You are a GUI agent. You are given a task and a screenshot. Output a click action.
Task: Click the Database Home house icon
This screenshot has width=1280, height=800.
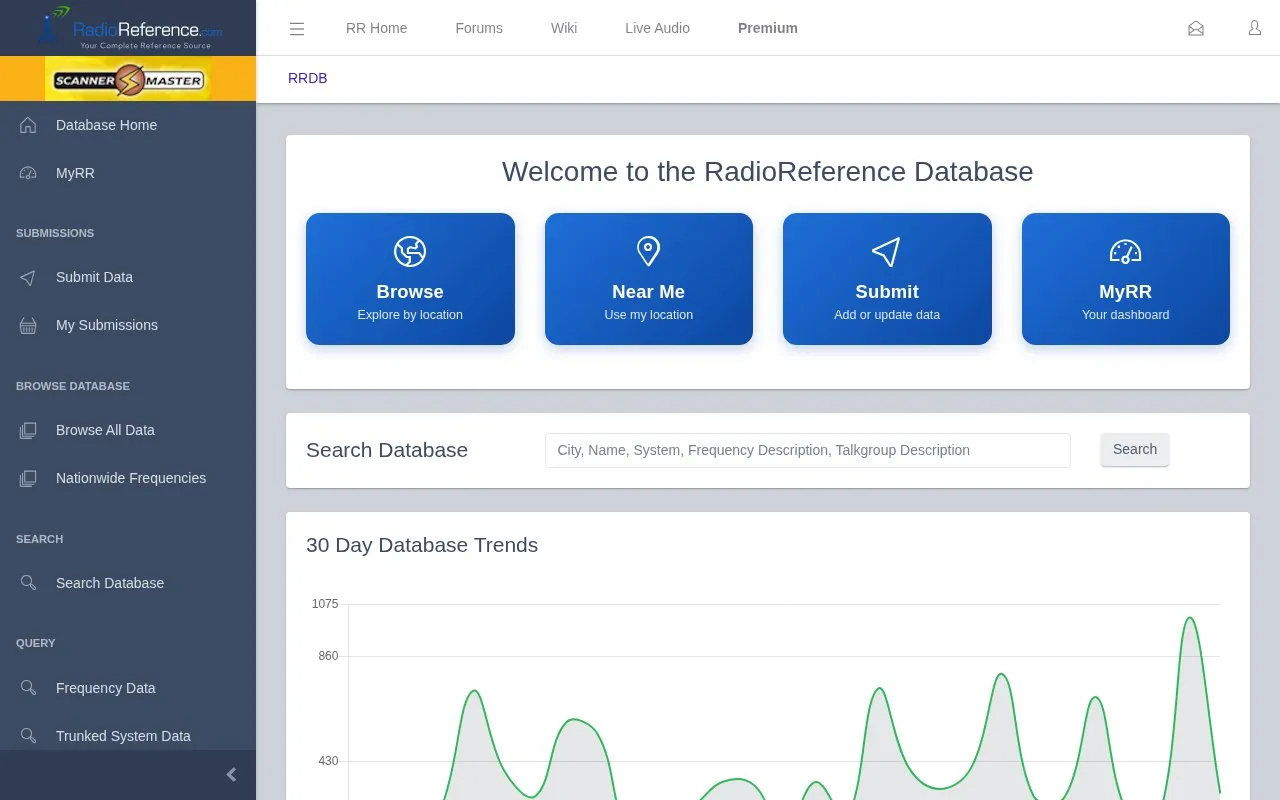pyautogui.click(x=28, y=125)
